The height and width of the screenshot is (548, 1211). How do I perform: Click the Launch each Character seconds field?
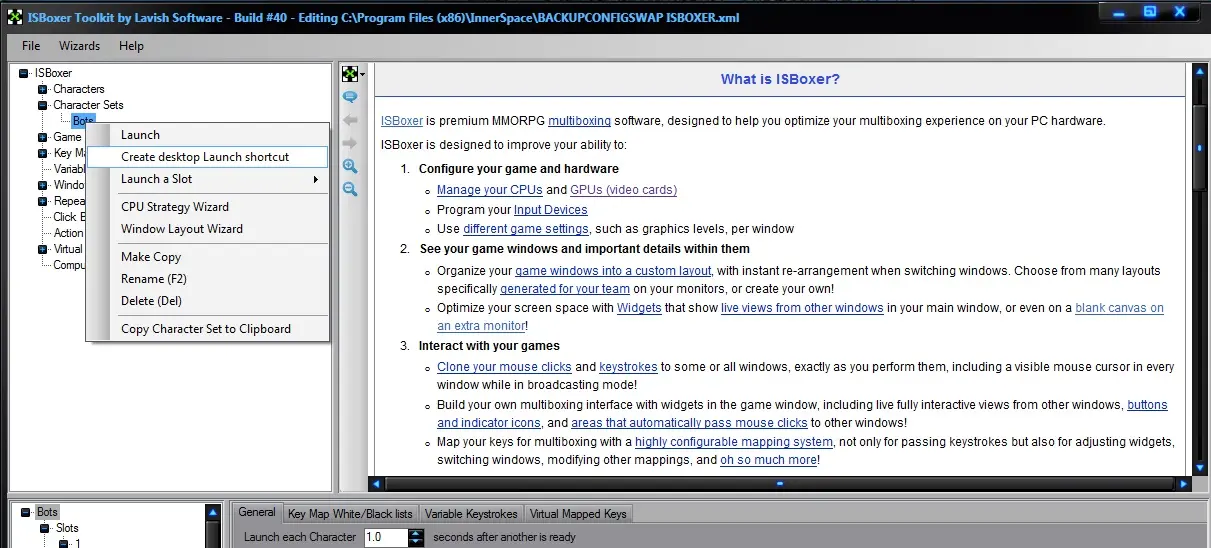point(385,537)
